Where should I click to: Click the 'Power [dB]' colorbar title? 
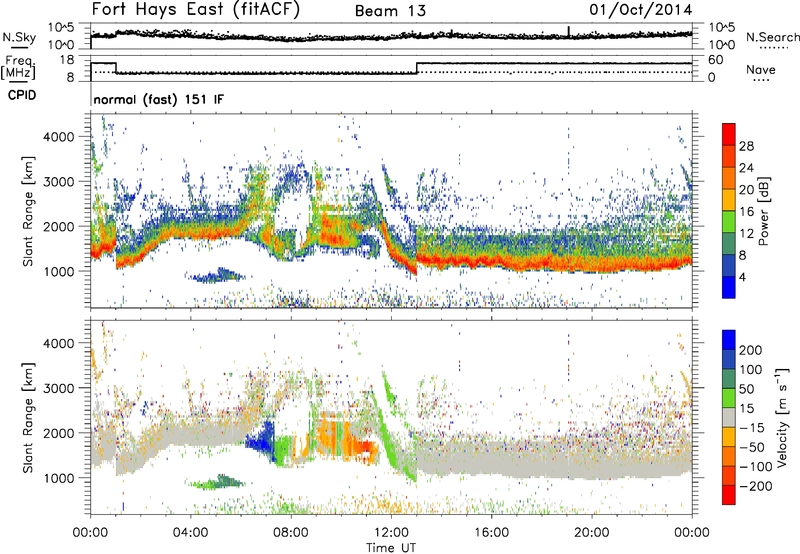pyautogui.click(x=763, y=211)
